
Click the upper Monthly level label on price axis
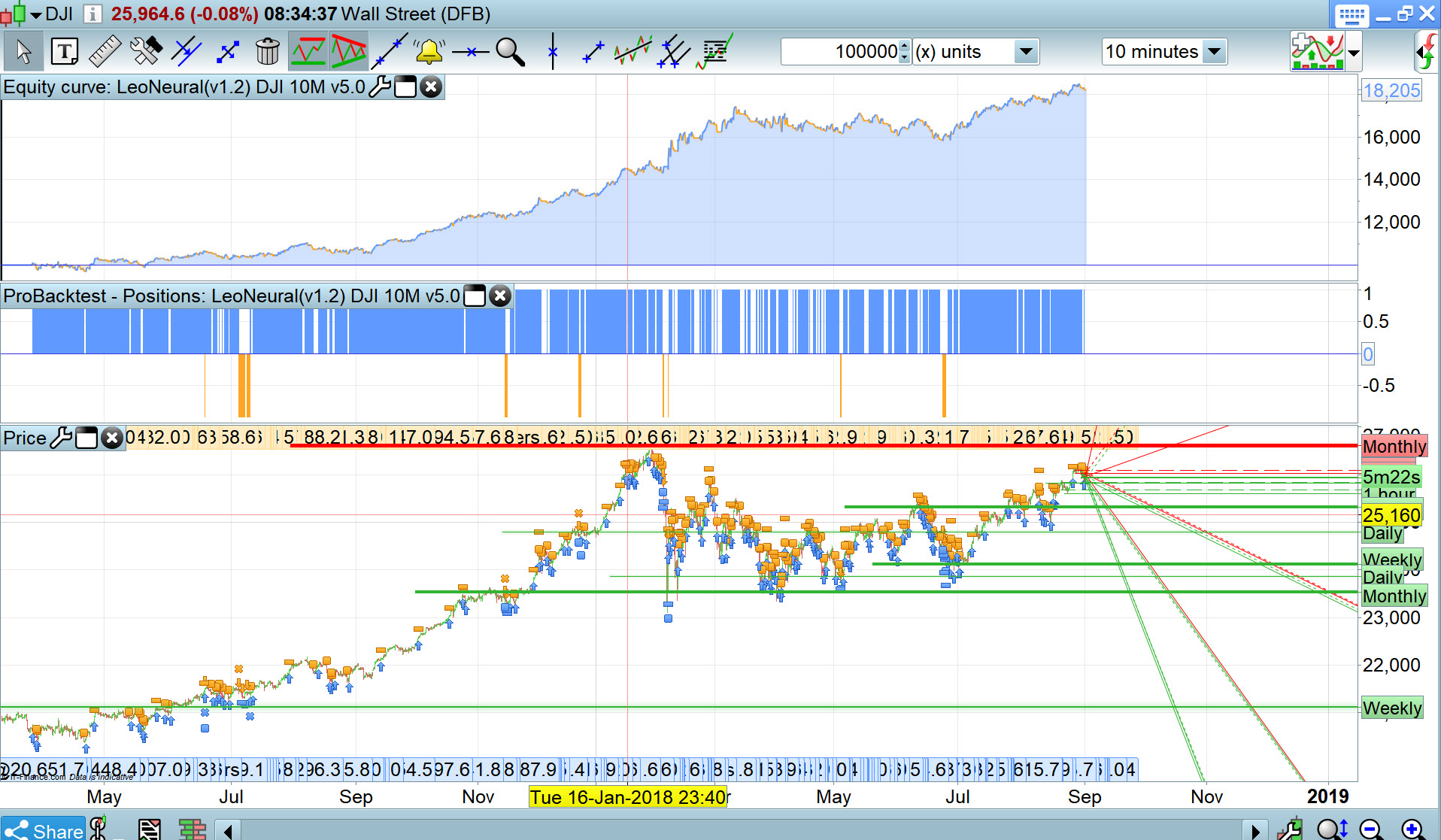click(x=1394, y=447)
